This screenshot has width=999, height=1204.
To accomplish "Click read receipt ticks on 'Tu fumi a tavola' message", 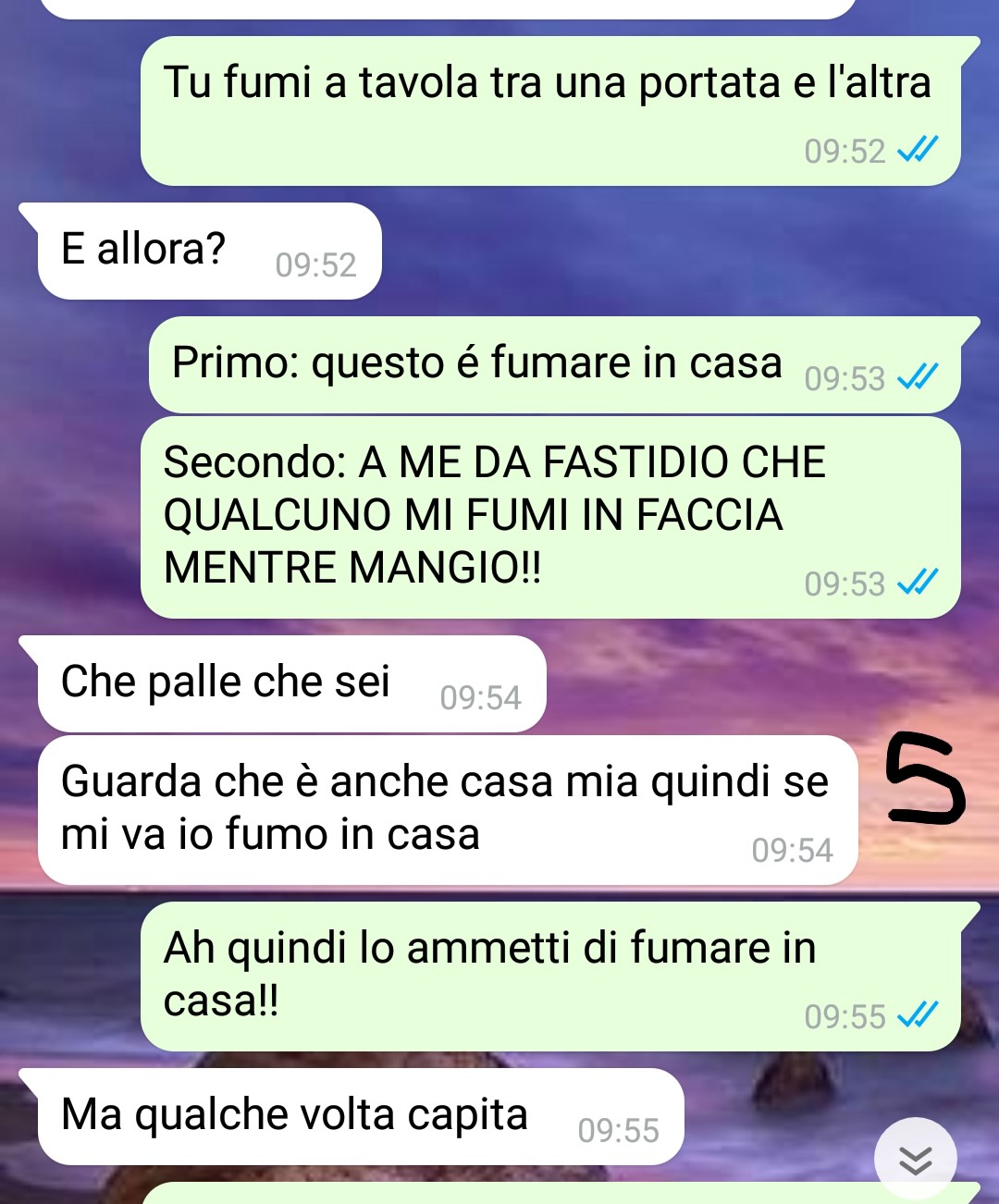I will pyautogui.click(x=919, y=150).
